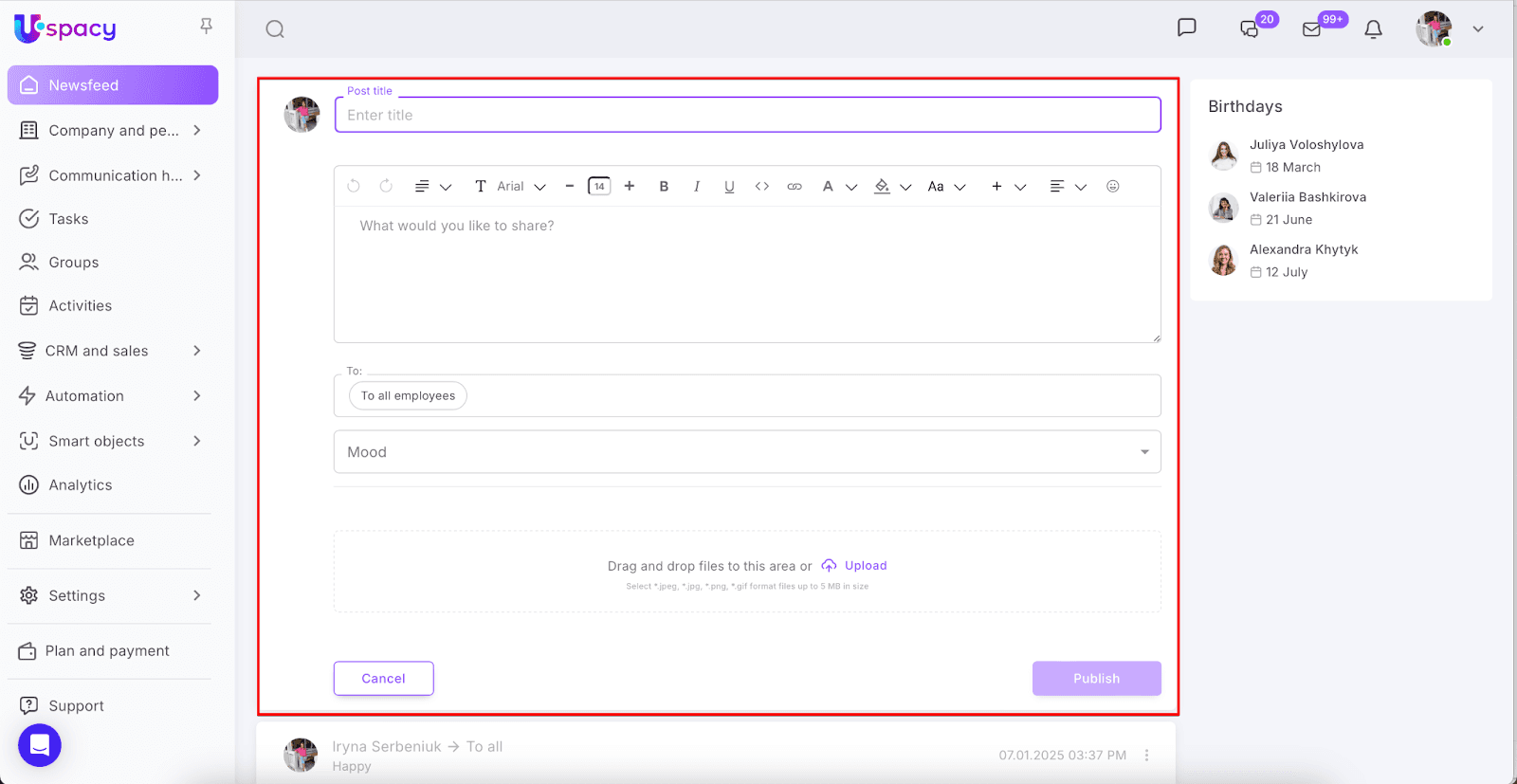This screenshot has width=1517, height=784.
Task: Open the mail inbox with 99+ badge
Action: point(1312,29)
